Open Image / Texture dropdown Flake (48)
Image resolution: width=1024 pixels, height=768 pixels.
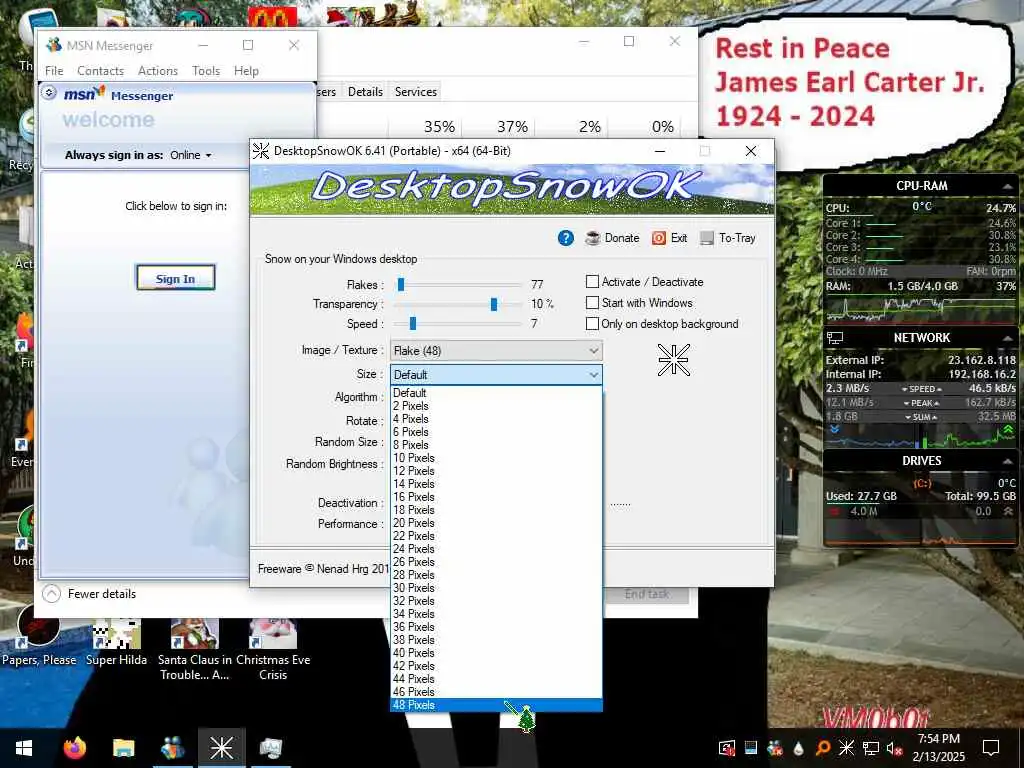tap(496, 351)
